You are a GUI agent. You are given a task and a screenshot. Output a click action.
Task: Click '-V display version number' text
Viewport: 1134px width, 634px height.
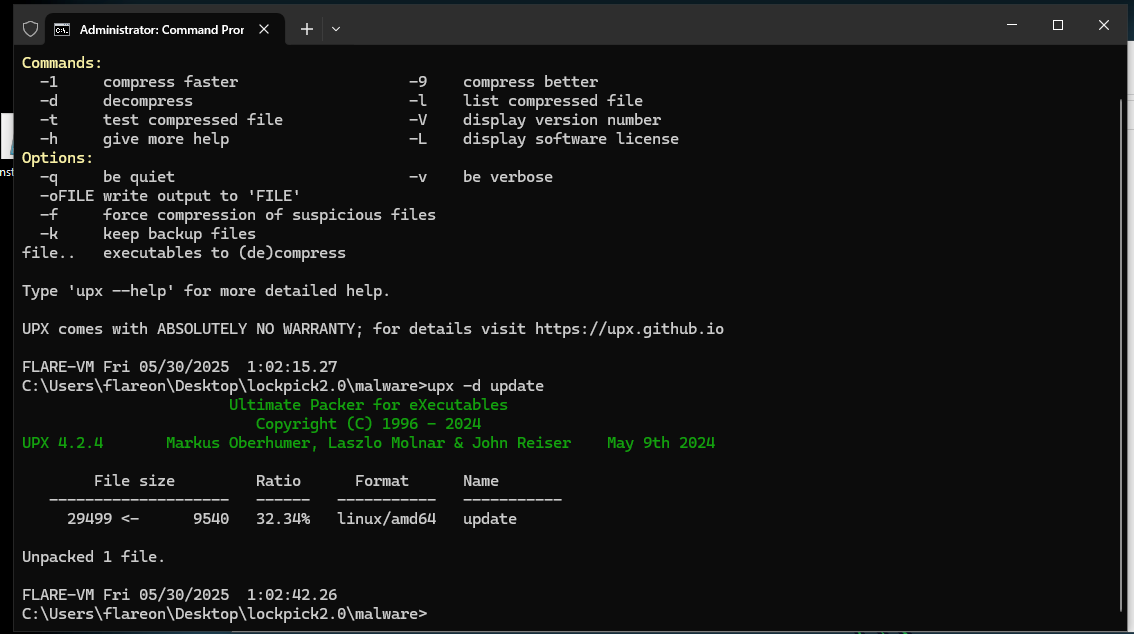(534, 120)
